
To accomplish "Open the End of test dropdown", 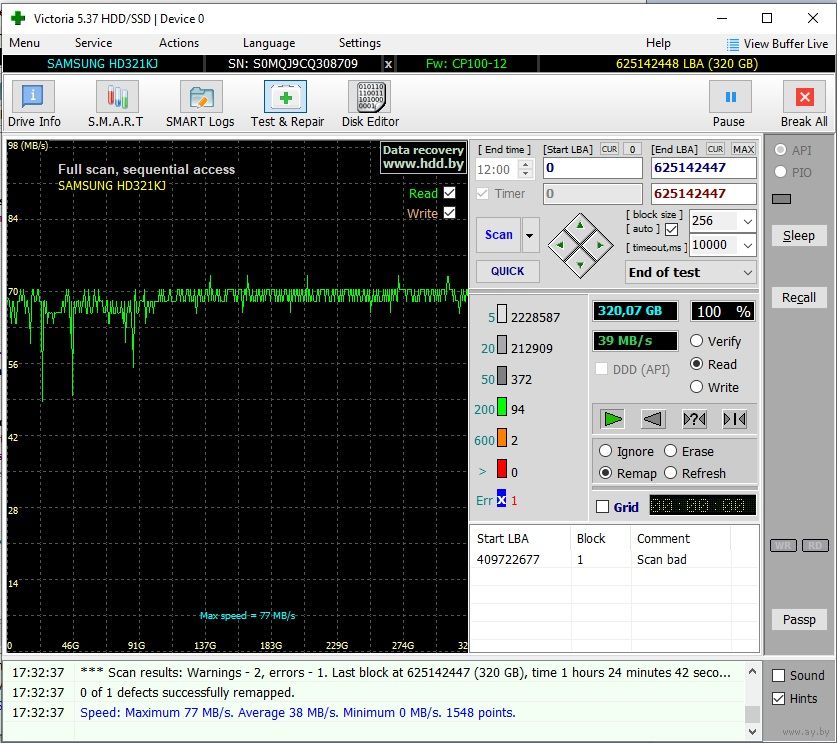I will click(x=747, y=272).
